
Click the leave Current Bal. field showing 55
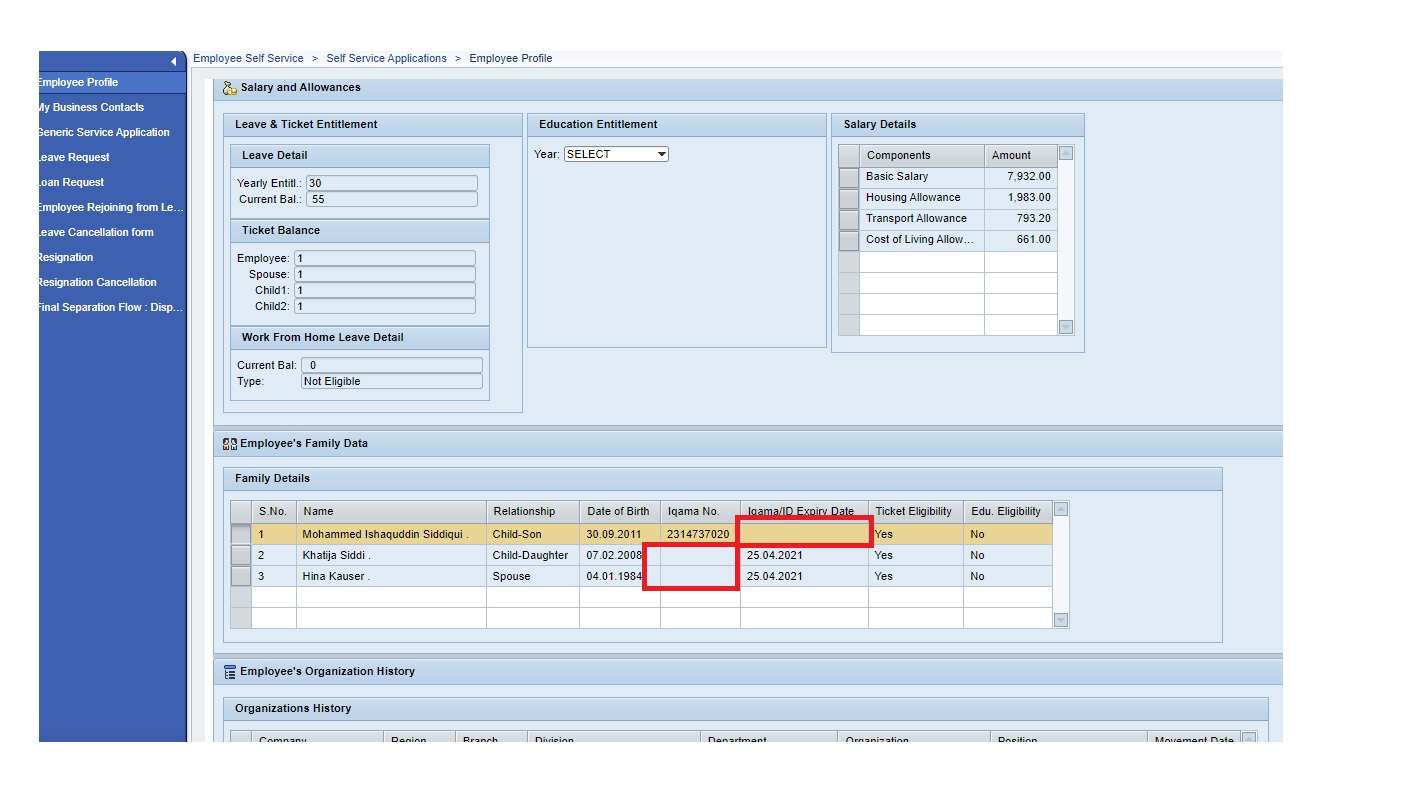(392, 199)
